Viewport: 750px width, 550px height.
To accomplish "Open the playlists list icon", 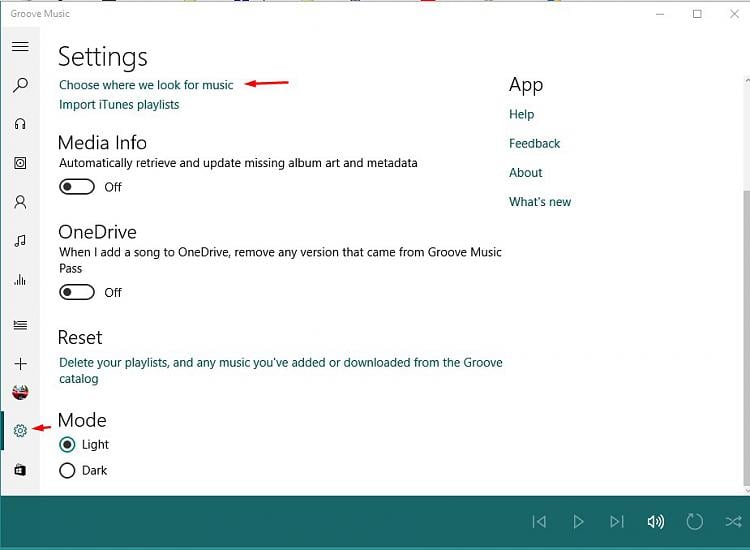I will pyautogui.click(x=20, y=325).
